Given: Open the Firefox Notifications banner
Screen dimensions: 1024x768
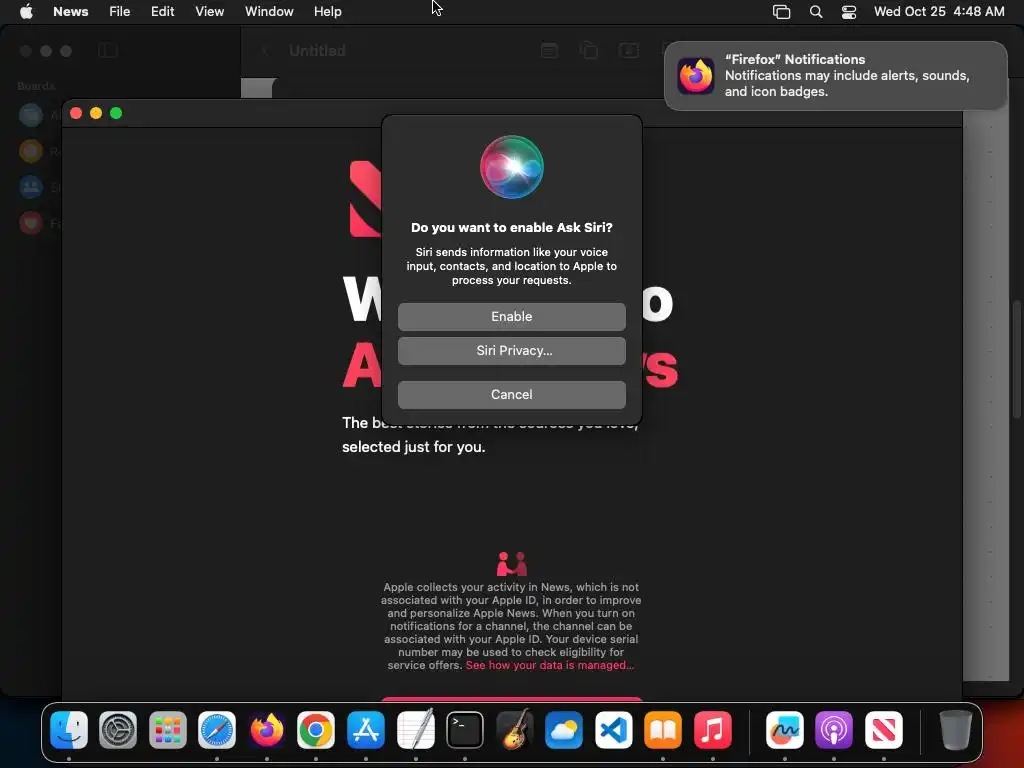Looking at the screenshot, I should (x=835, y=76).
